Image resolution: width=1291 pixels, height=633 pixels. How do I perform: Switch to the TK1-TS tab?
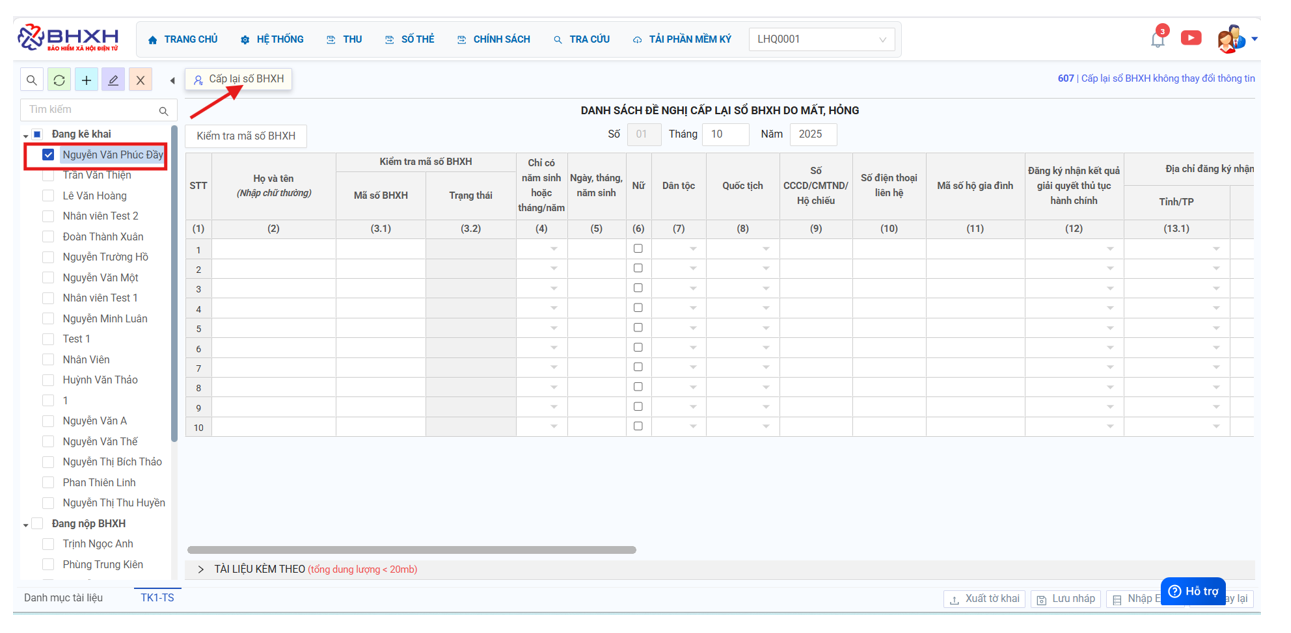pyautogui.click(x=157, y=598)
